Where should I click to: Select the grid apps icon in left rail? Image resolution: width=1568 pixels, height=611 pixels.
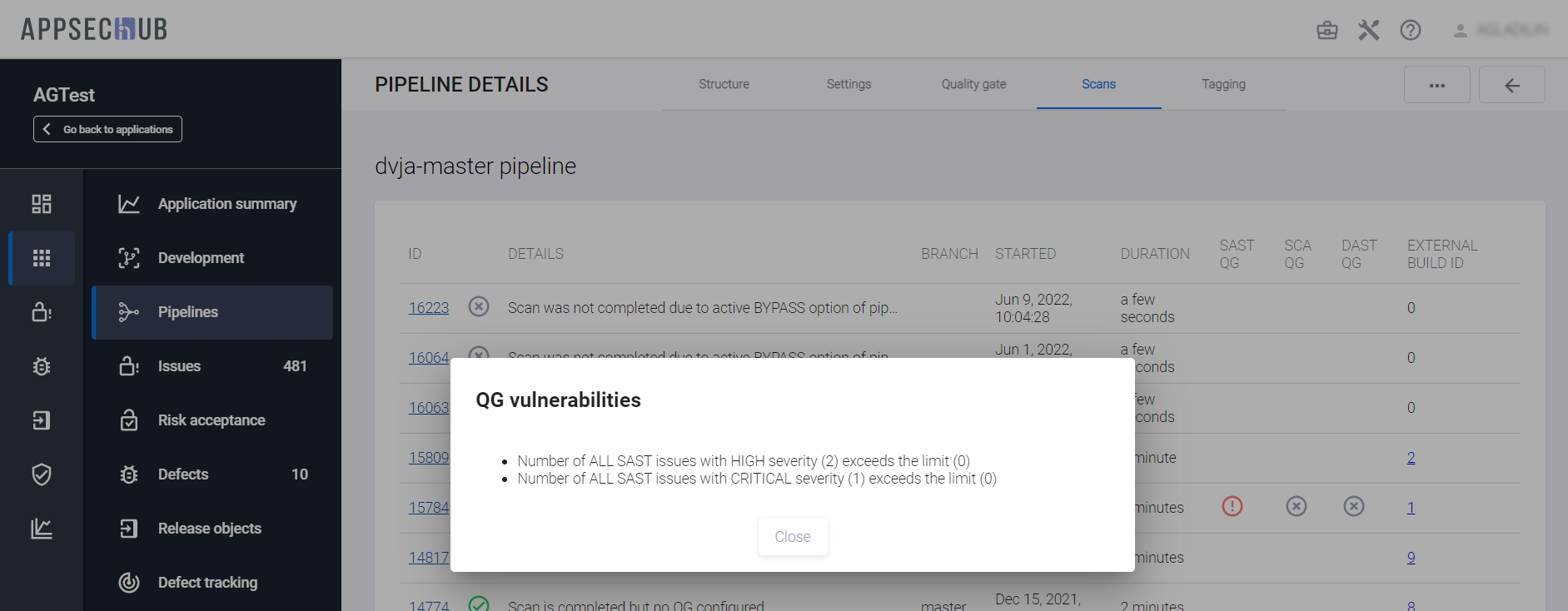[42, 258]
